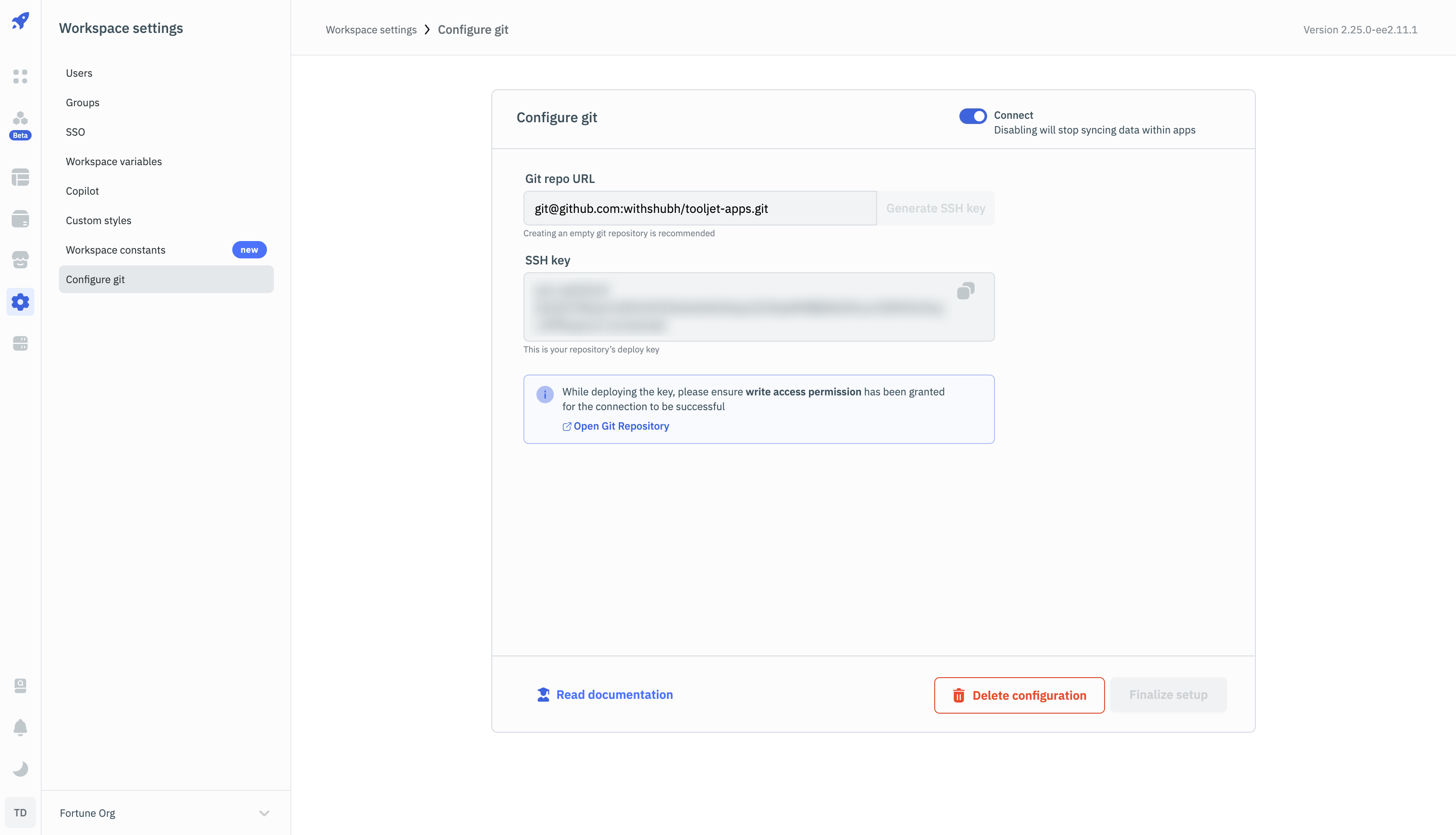Copy the SSH key with the copy icon
Image resolution: width=1456 pixels, height=835 pixels.
pos(965,291)
